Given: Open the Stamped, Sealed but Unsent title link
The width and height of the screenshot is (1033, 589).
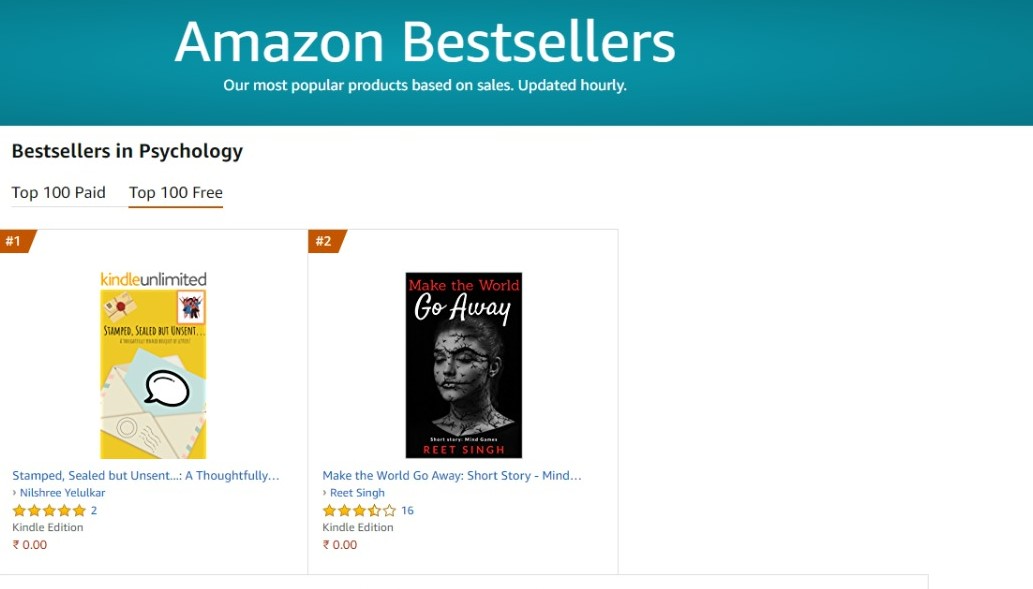Looking at the screenshot, I should pyautogui.click(x=146, y=476).
